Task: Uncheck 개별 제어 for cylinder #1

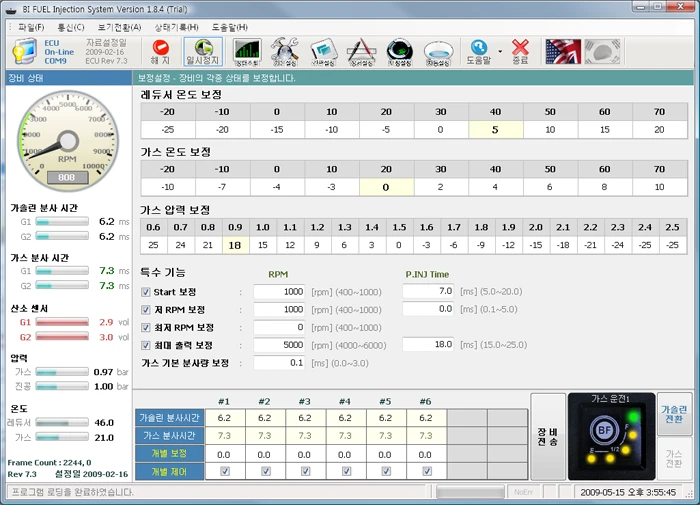Action: pos(225,471)
